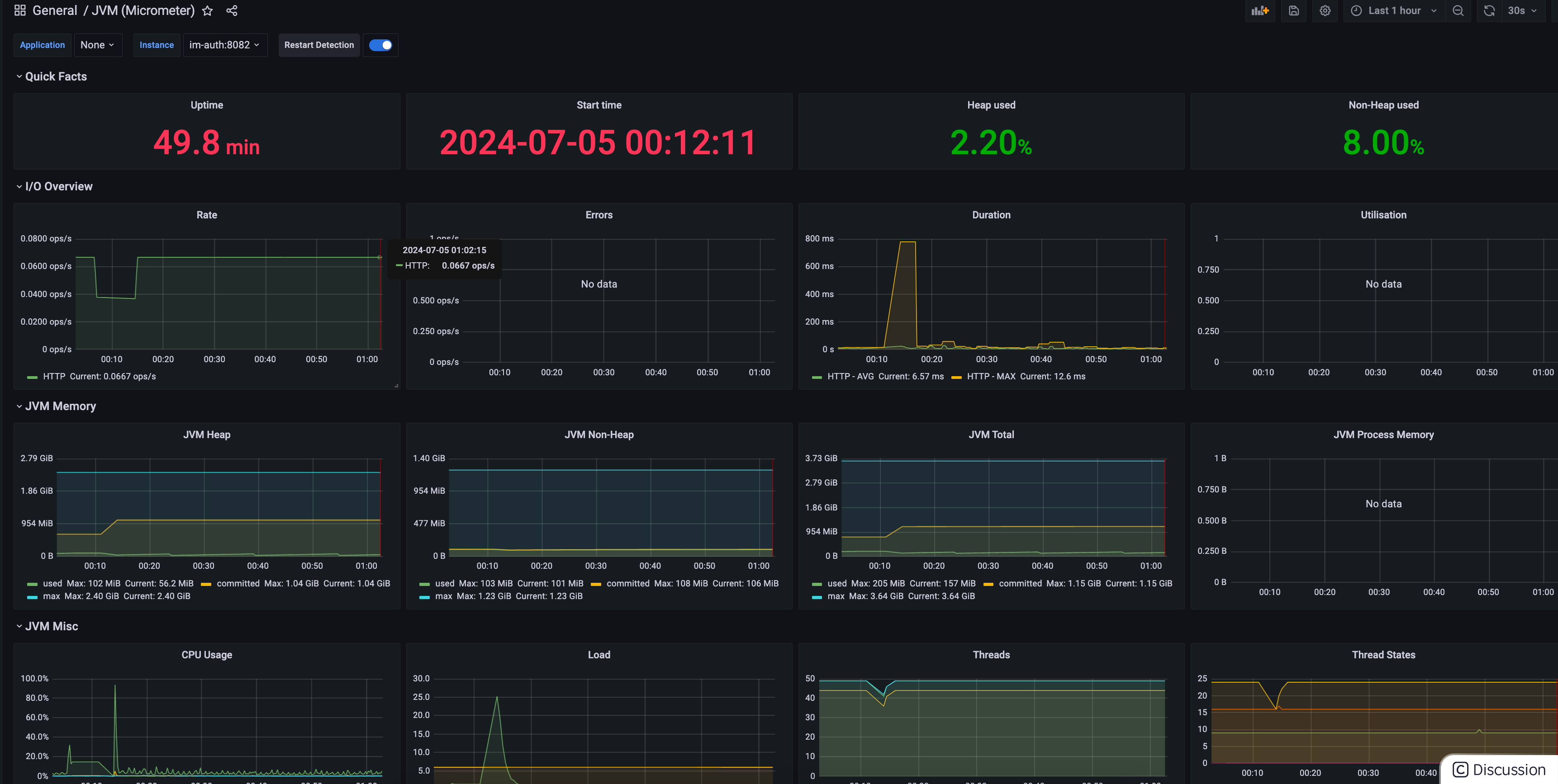Collapse the Quick Facts row

click(x=56, y=76)
